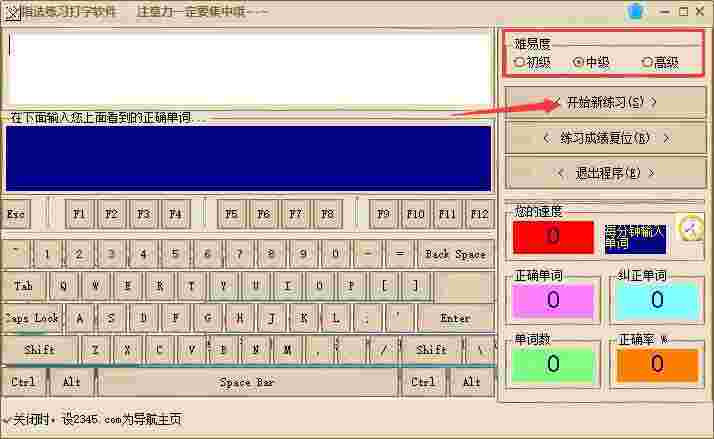The image size is (714, 439).
Task: Click the right Shift virtual key
Action: (x=432, y=350)
